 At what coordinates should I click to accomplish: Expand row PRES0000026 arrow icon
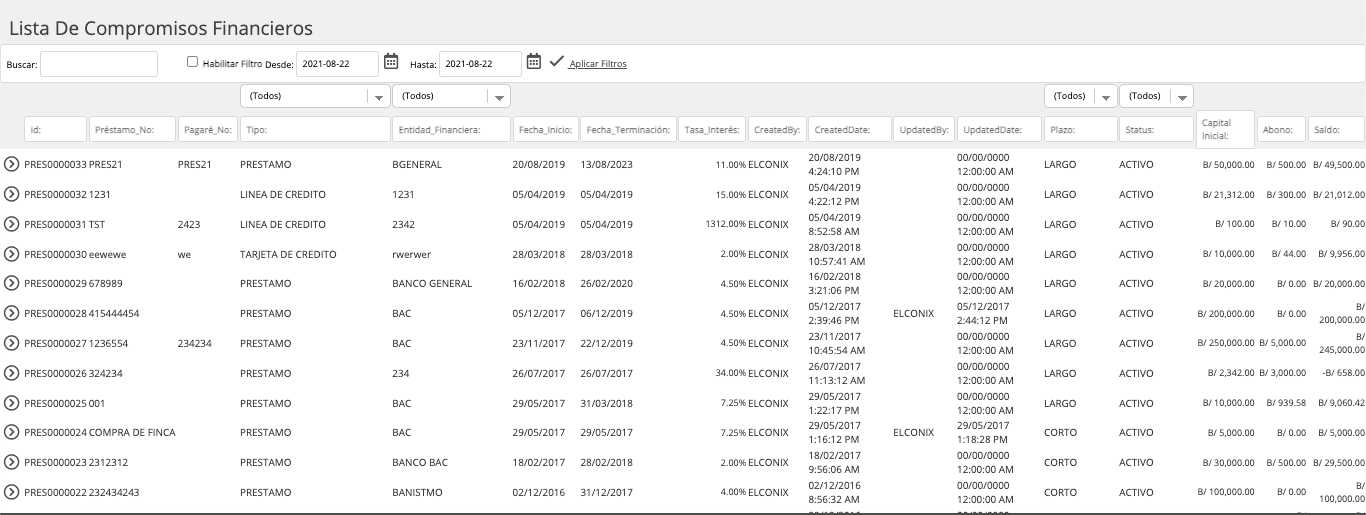[12, 373]
